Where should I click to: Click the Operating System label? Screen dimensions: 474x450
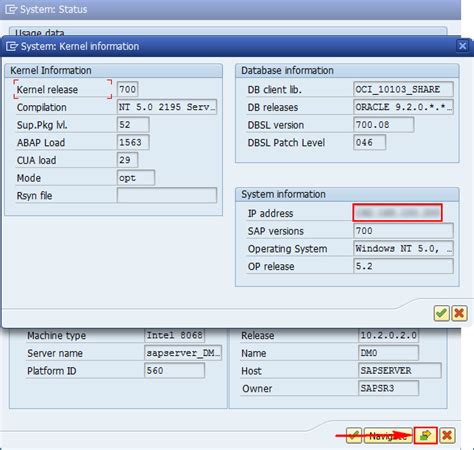(x=287, y=249)
